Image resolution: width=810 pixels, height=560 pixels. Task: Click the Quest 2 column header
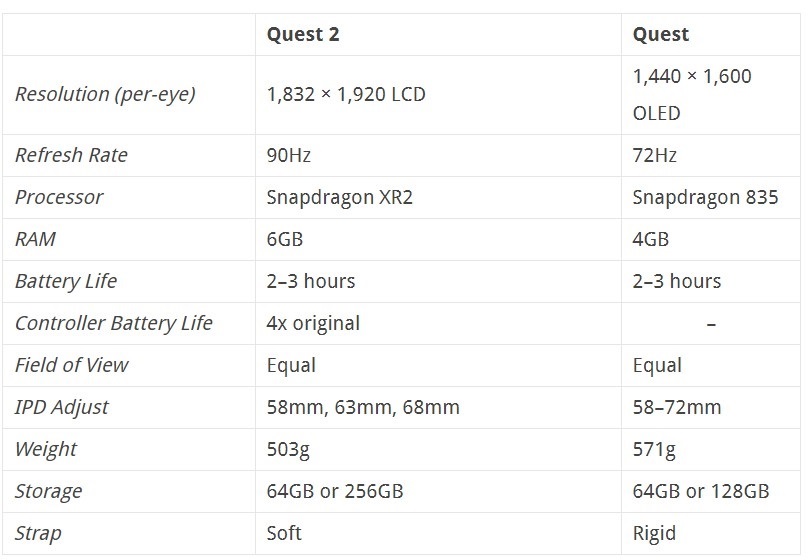(x=303, y=34)
